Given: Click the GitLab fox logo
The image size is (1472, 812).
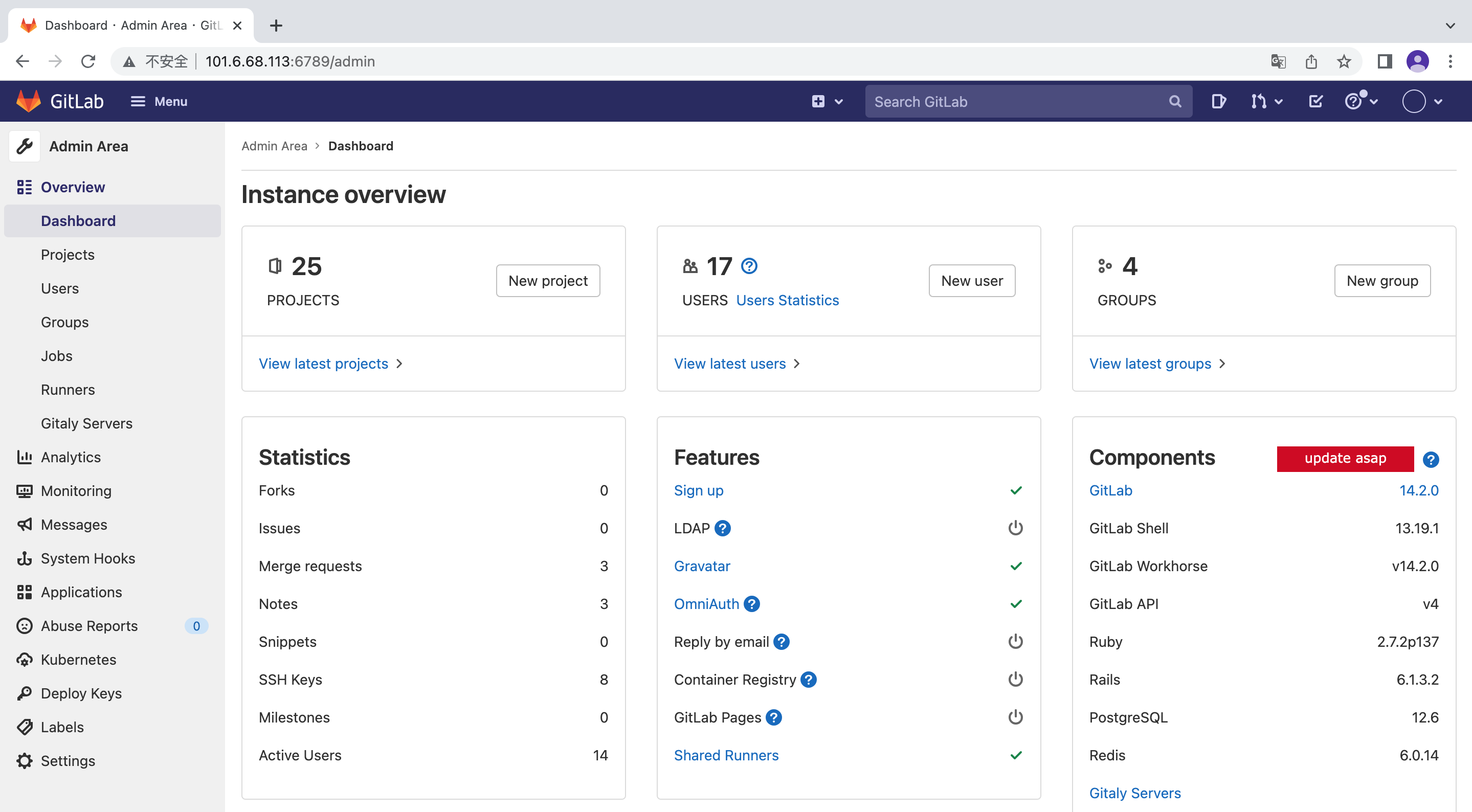Looking at the screenshot, I should [29, 101].
